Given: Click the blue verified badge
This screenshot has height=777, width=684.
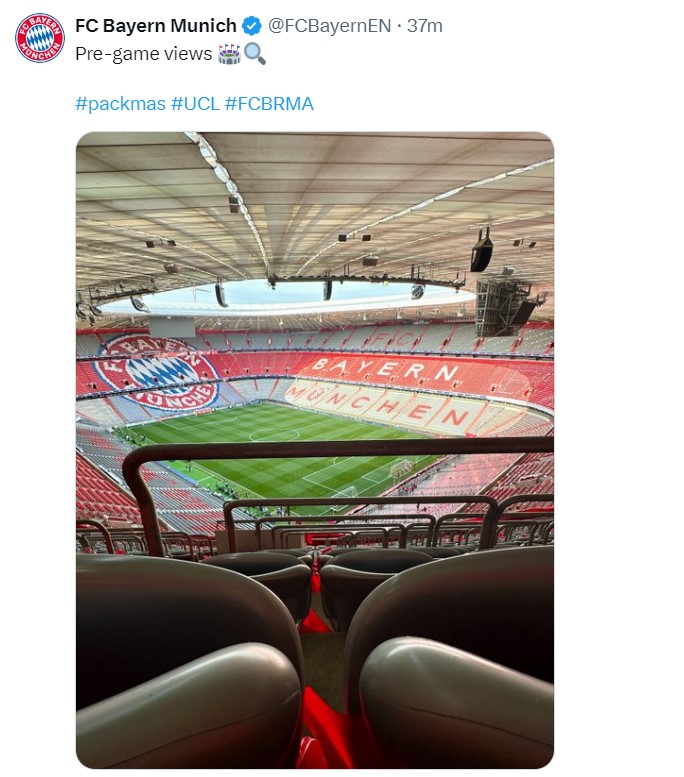Looking at the screenshot, I should click(252, 26).
